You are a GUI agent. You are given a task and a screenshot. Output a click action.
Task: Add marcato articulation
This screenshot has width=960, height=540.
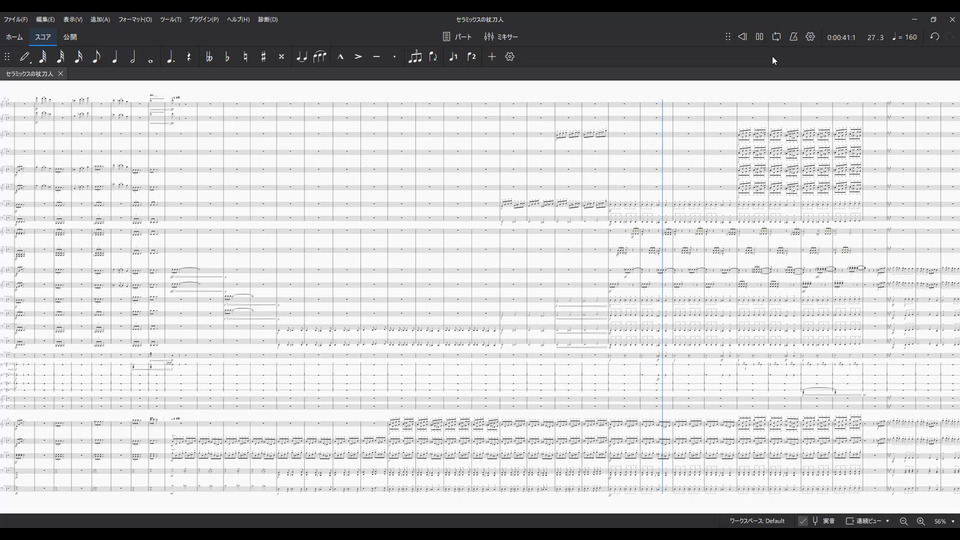[x=340, y=57]
